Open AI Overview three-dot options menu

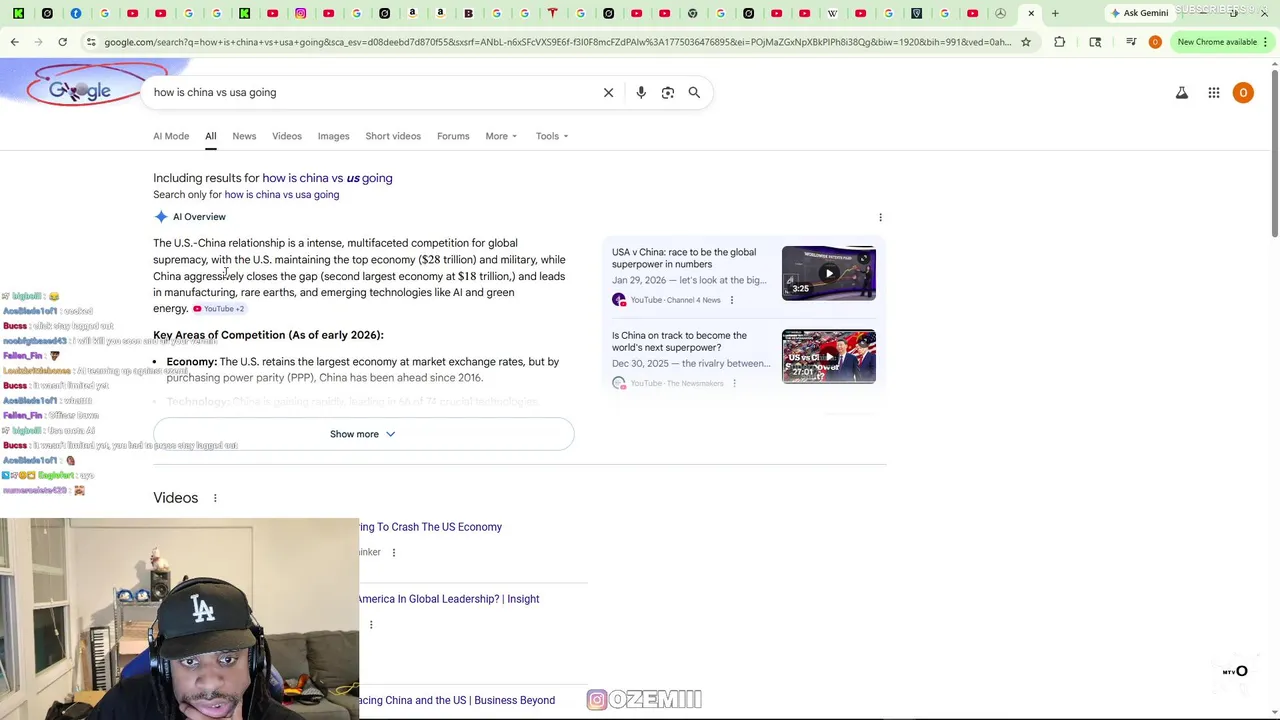click(880, 217)
